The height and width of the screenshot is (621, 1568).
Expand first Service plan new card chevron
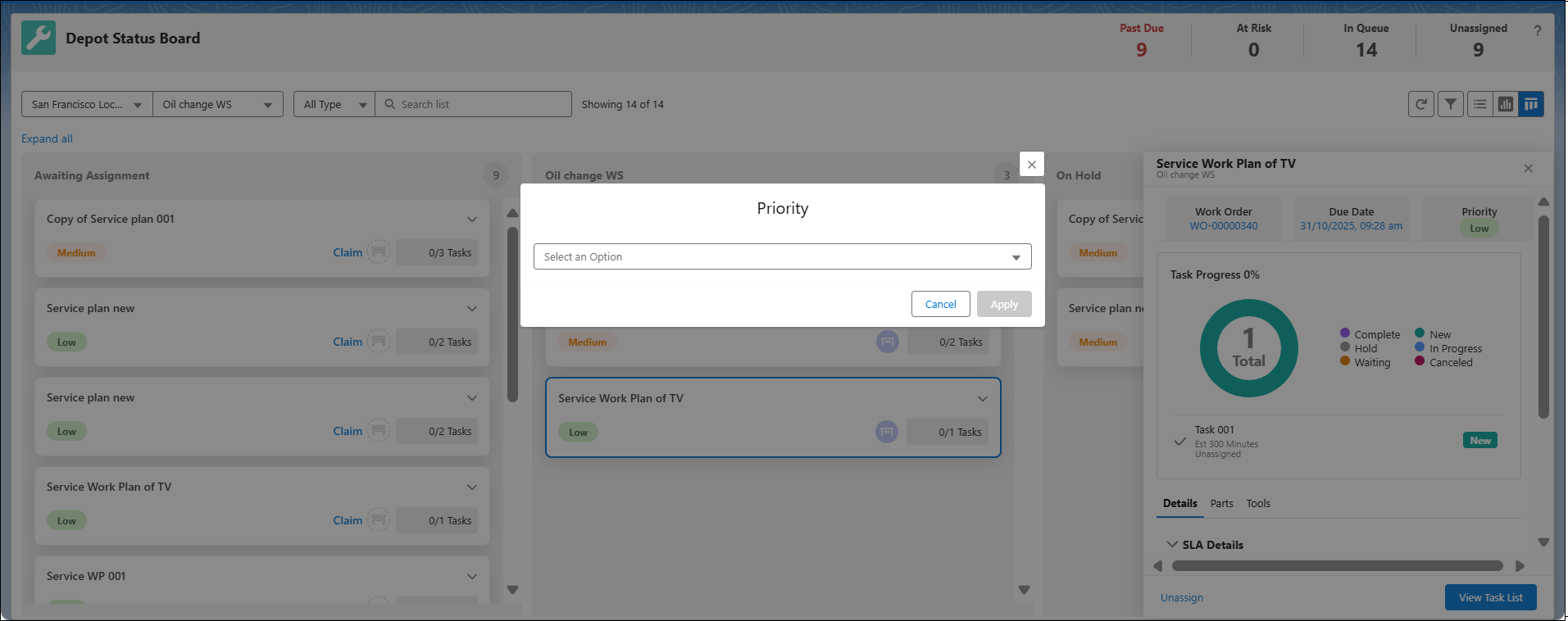[x=471, y=308]
